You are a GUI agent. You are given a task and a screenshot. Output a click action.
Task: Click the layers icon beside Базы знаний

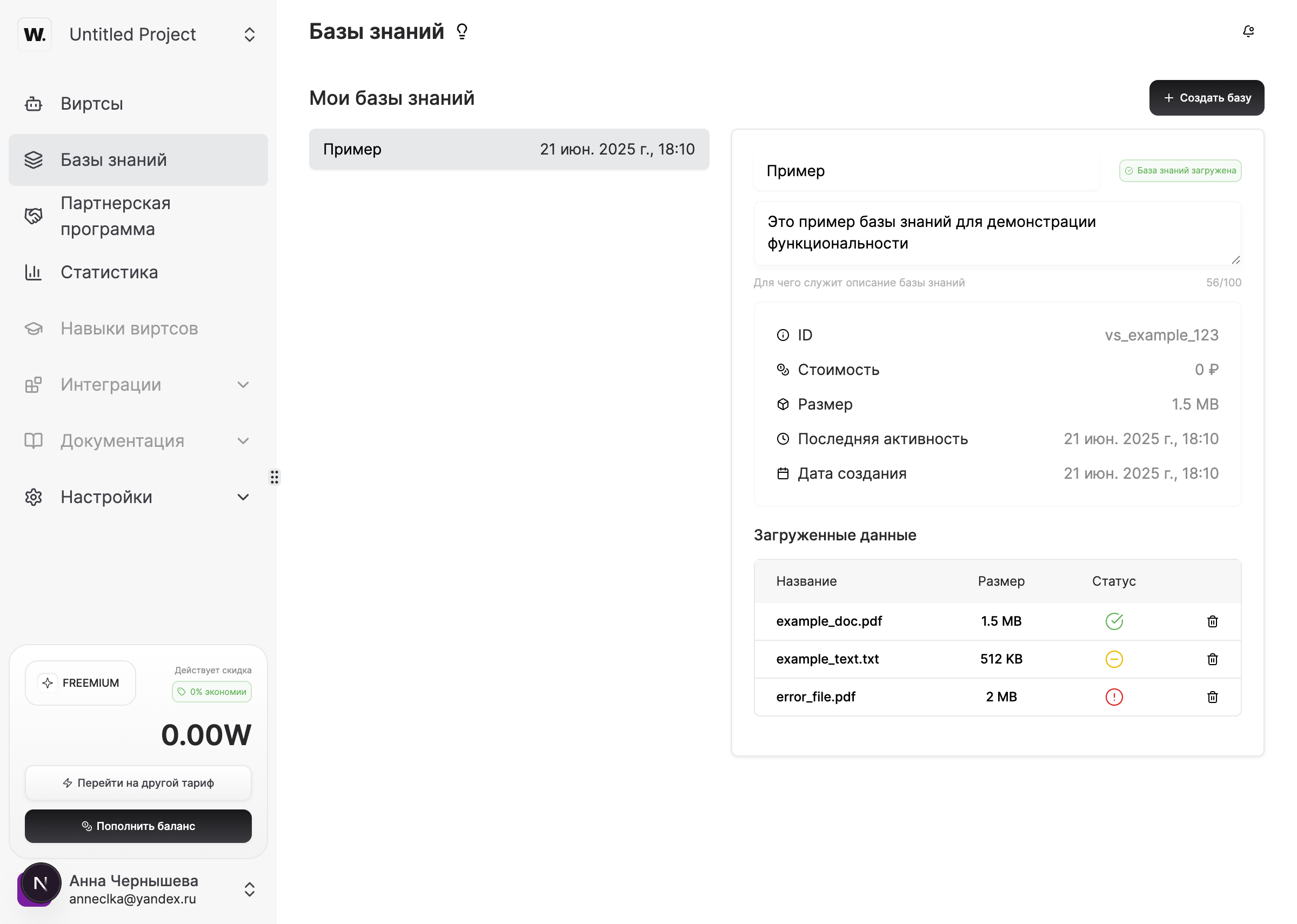click(34, 160)
